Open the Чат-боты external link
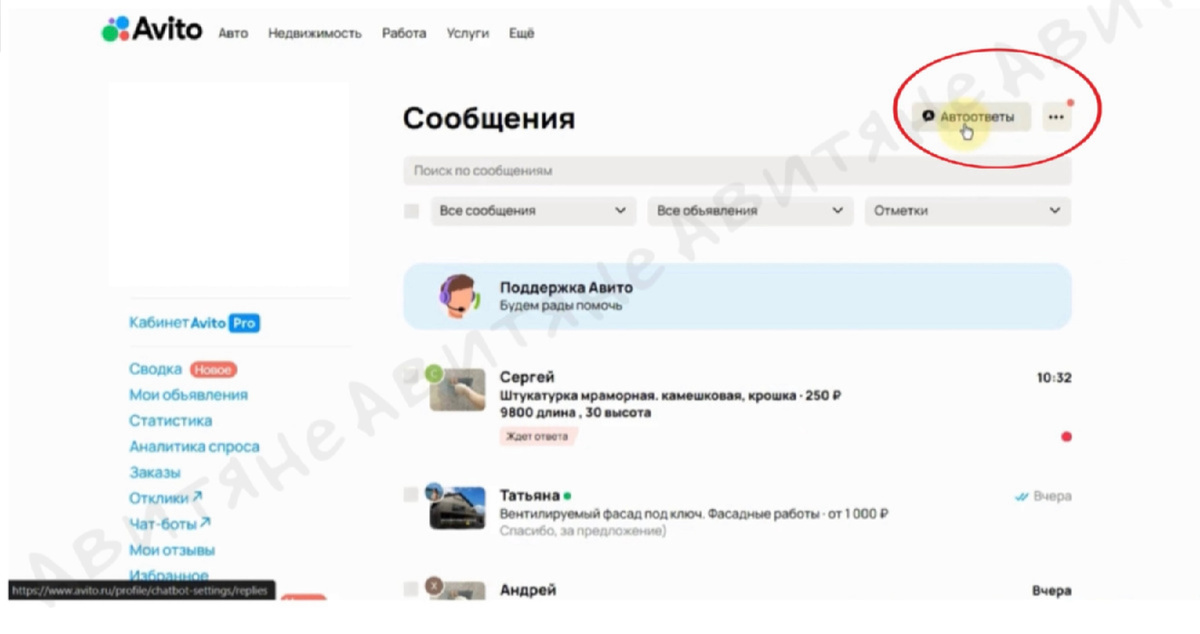The image size is (1200, 634). click(x=170, y=524)
